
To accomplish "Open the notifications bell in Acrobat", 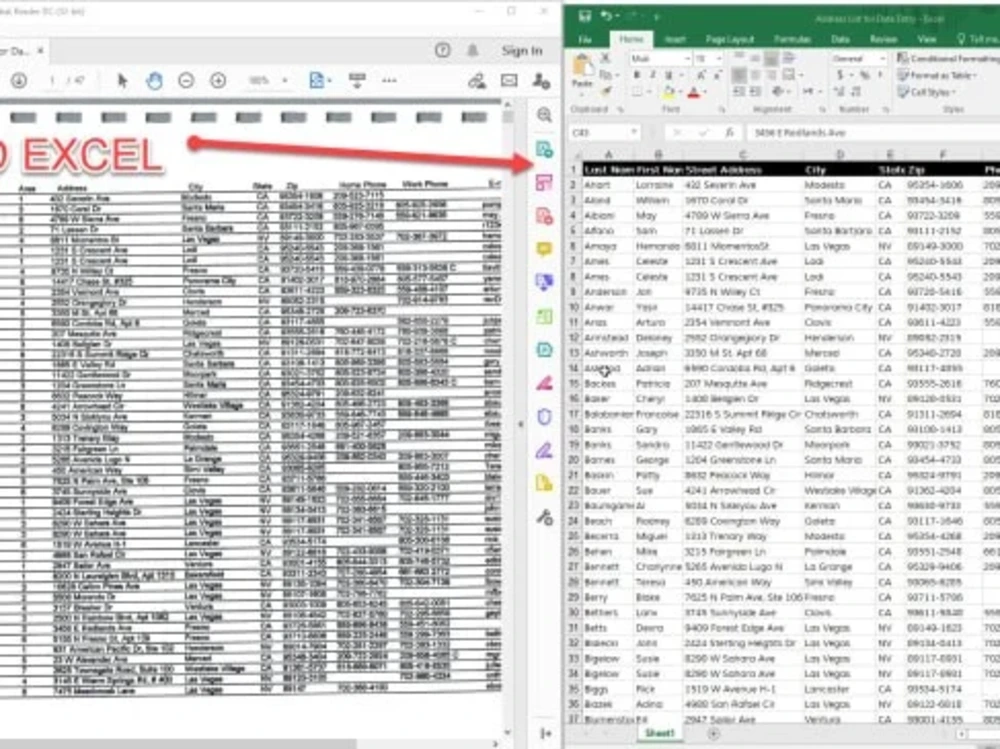I will point(473,50).
